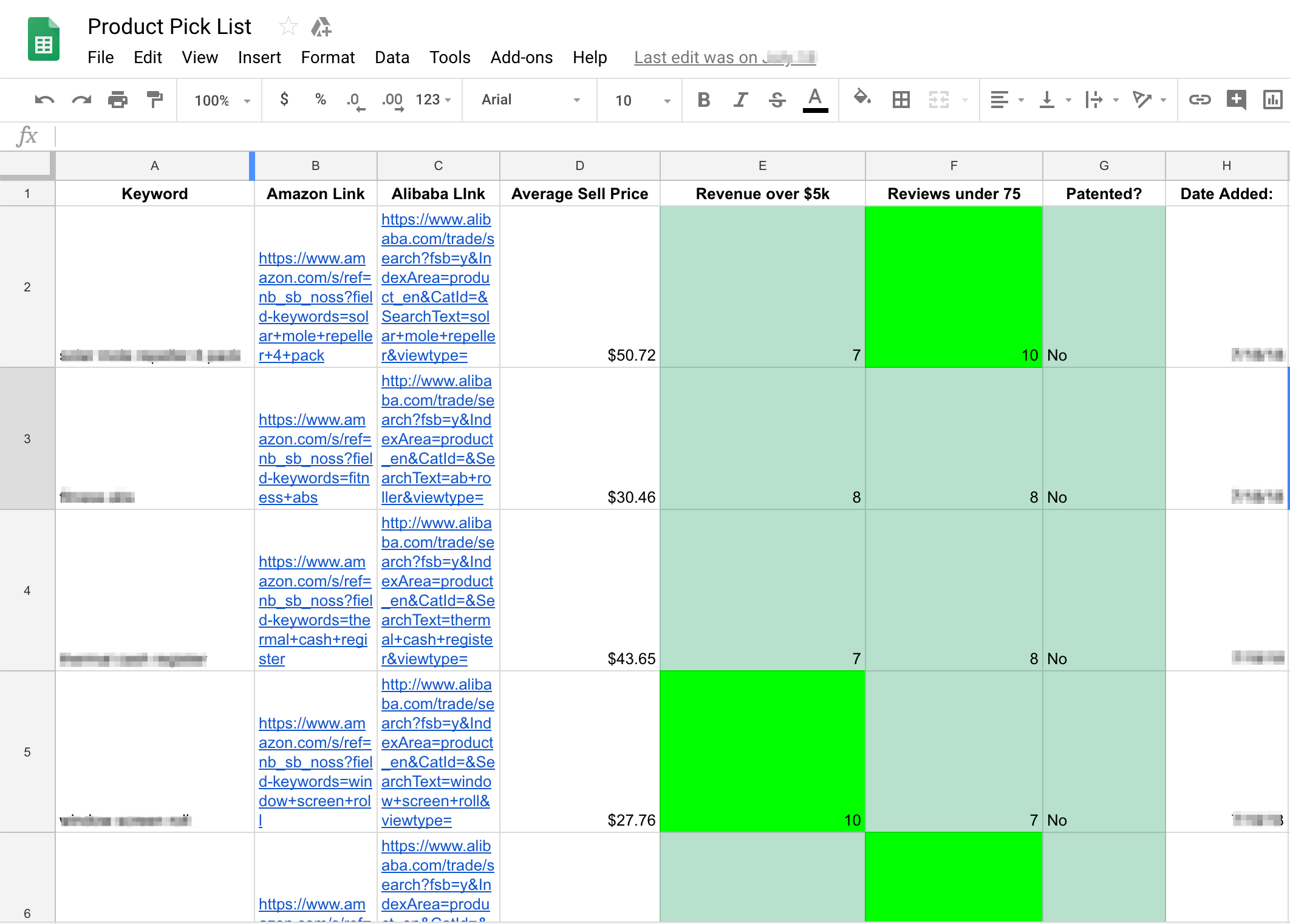Click the Insert link icon

1200,100
